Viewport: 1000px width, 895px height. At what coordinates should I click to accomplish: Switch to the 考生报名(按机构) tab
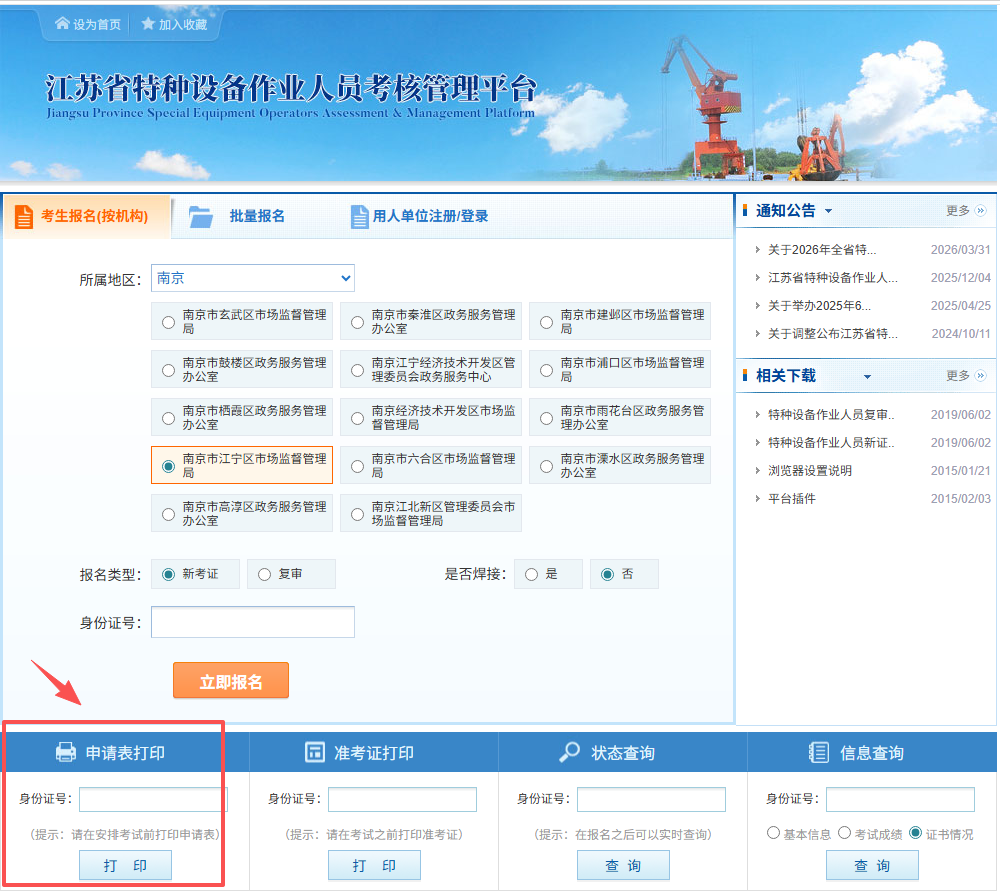[x=87, y=217]
